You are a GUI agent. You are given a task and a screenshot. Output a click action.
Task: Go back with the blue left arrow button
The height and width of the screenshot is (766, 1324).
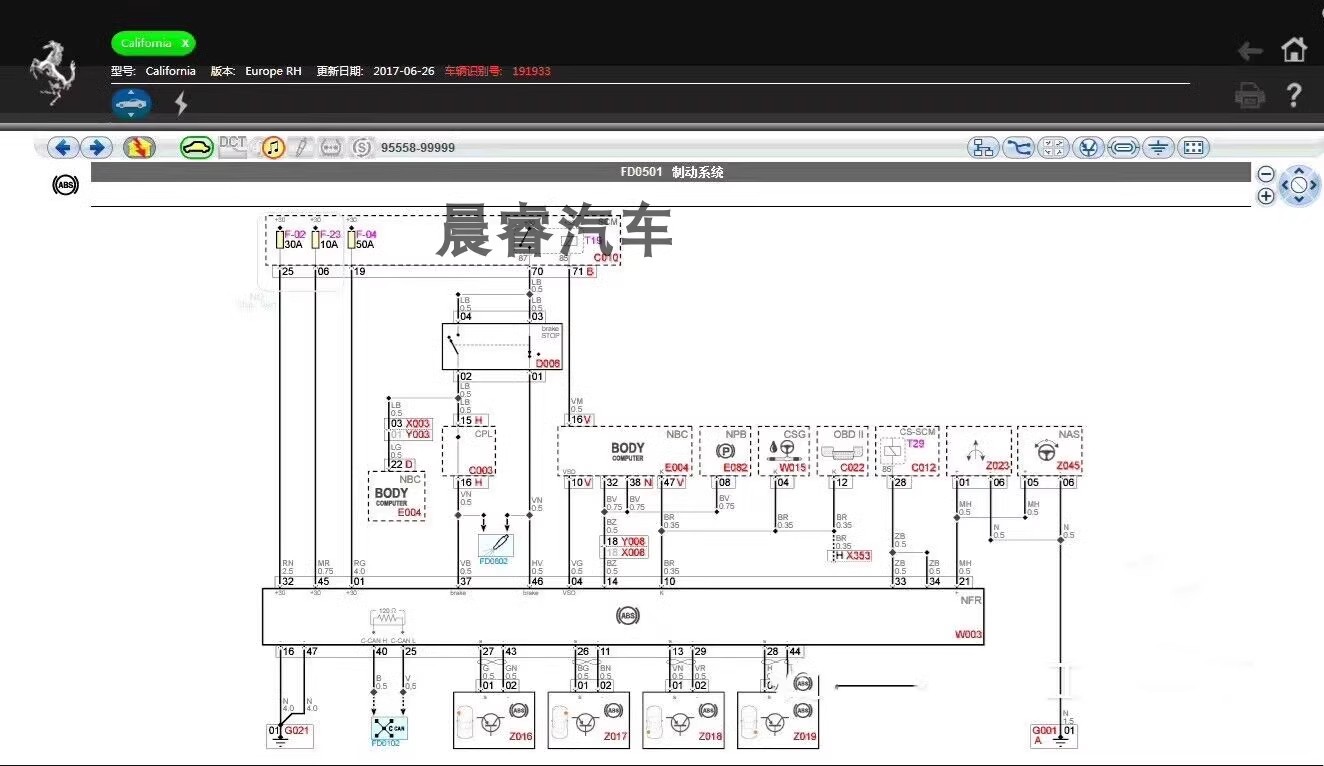[64, 148]
